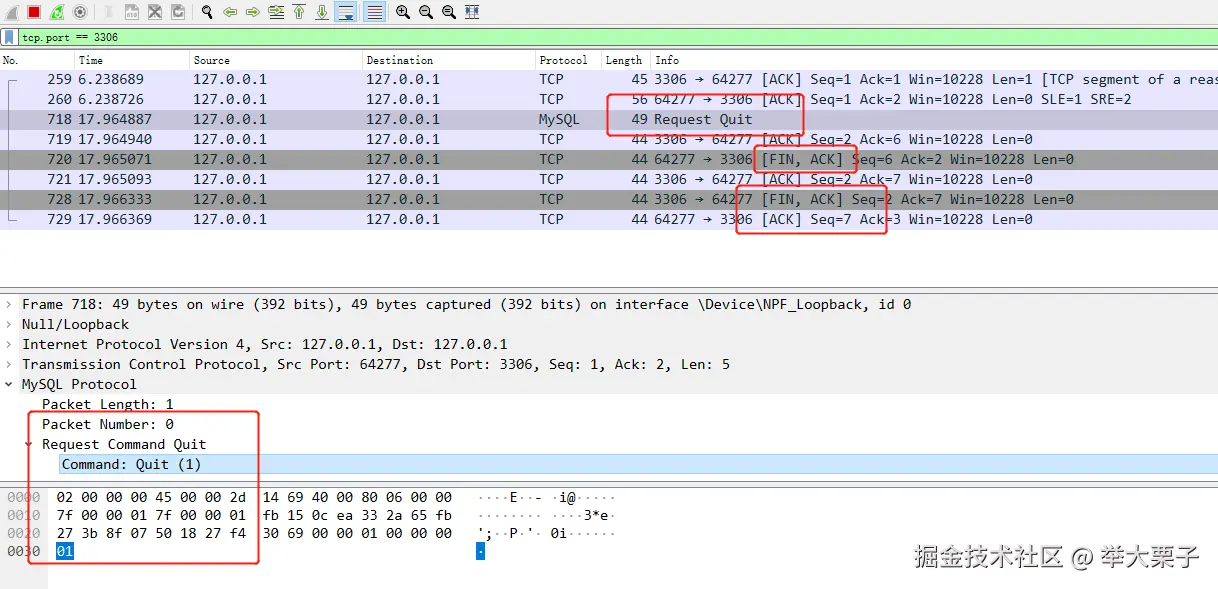Click the 'Packet Number: 0' field

click(108, 424)
